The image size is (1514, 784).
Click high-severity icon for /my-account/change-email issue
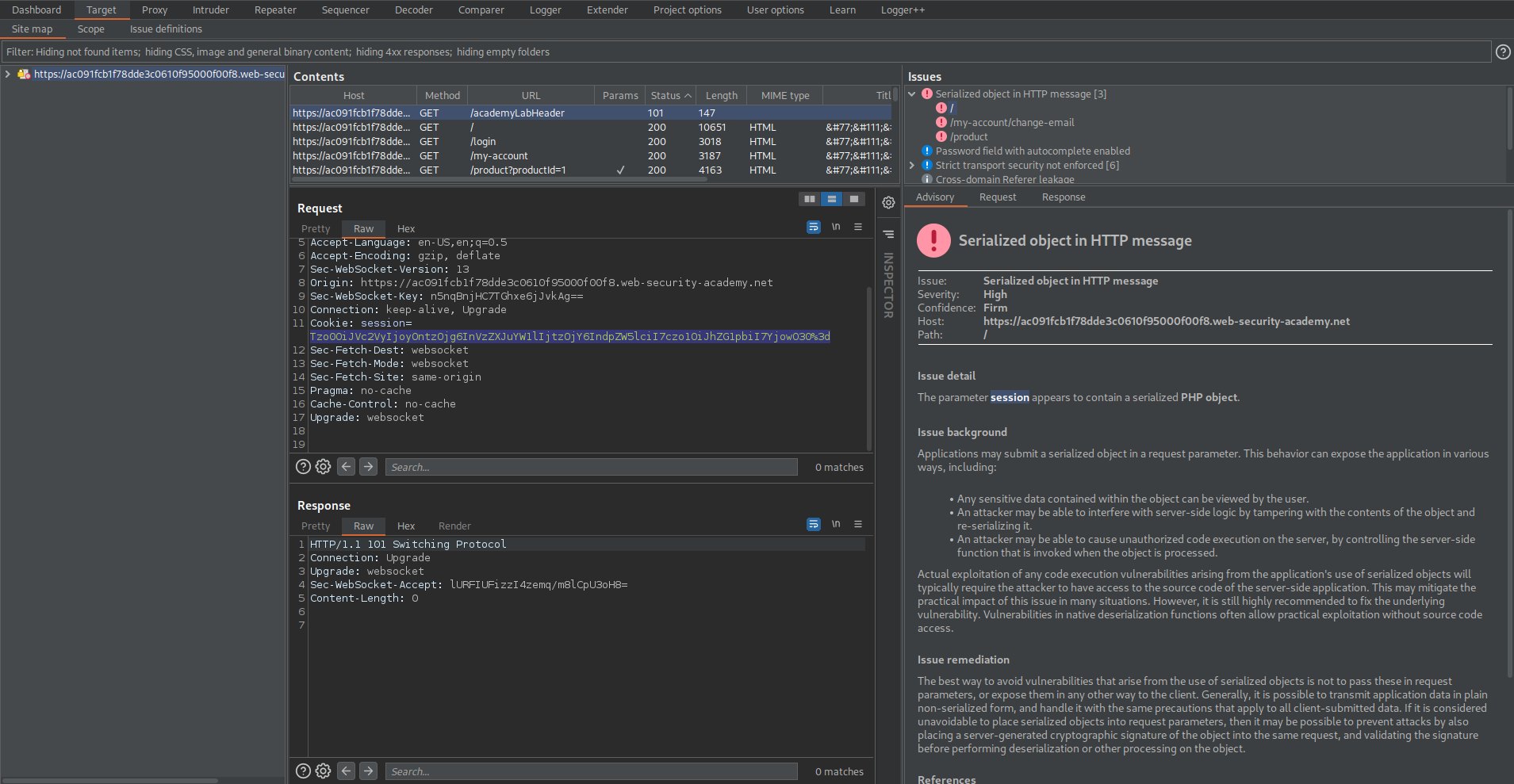[x=941, y=123]
